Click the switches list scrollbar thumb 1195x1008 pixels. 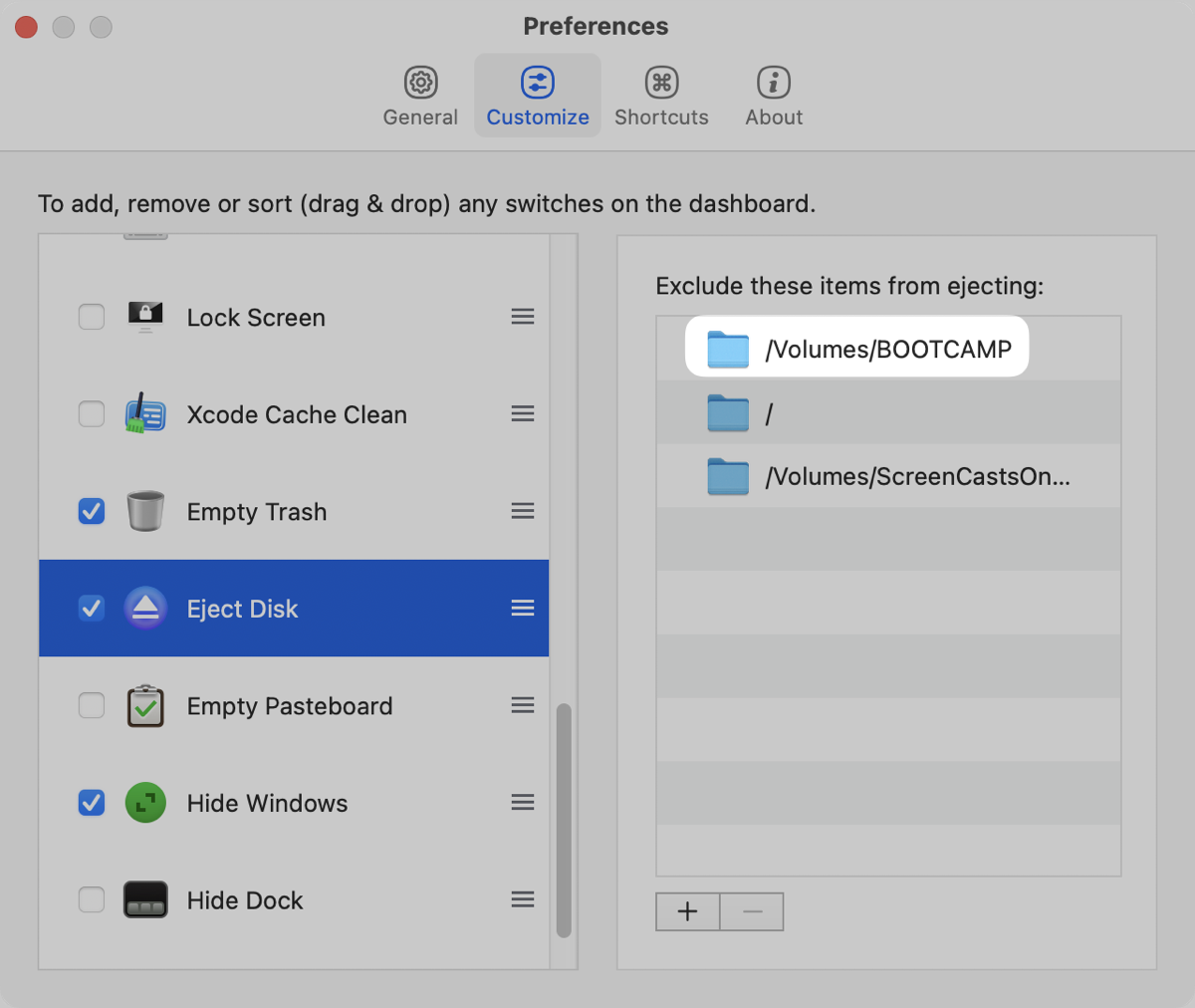pos(564,820)
